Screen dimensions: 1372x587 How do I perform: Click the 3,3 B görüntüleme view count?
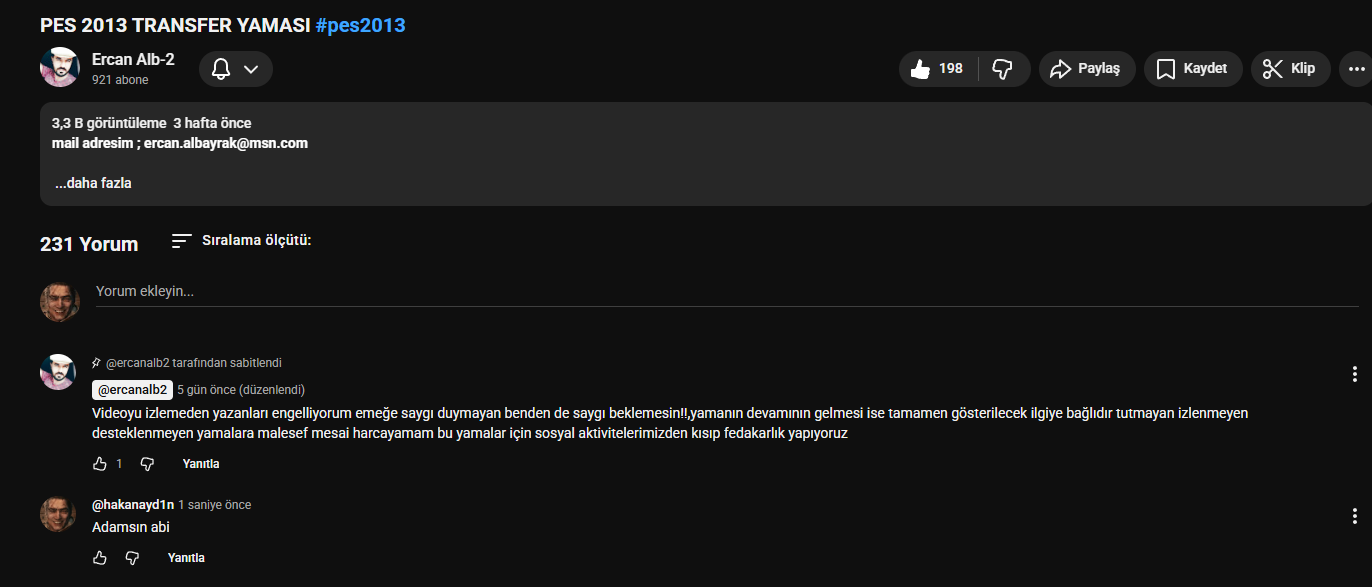tap(109, 123)
